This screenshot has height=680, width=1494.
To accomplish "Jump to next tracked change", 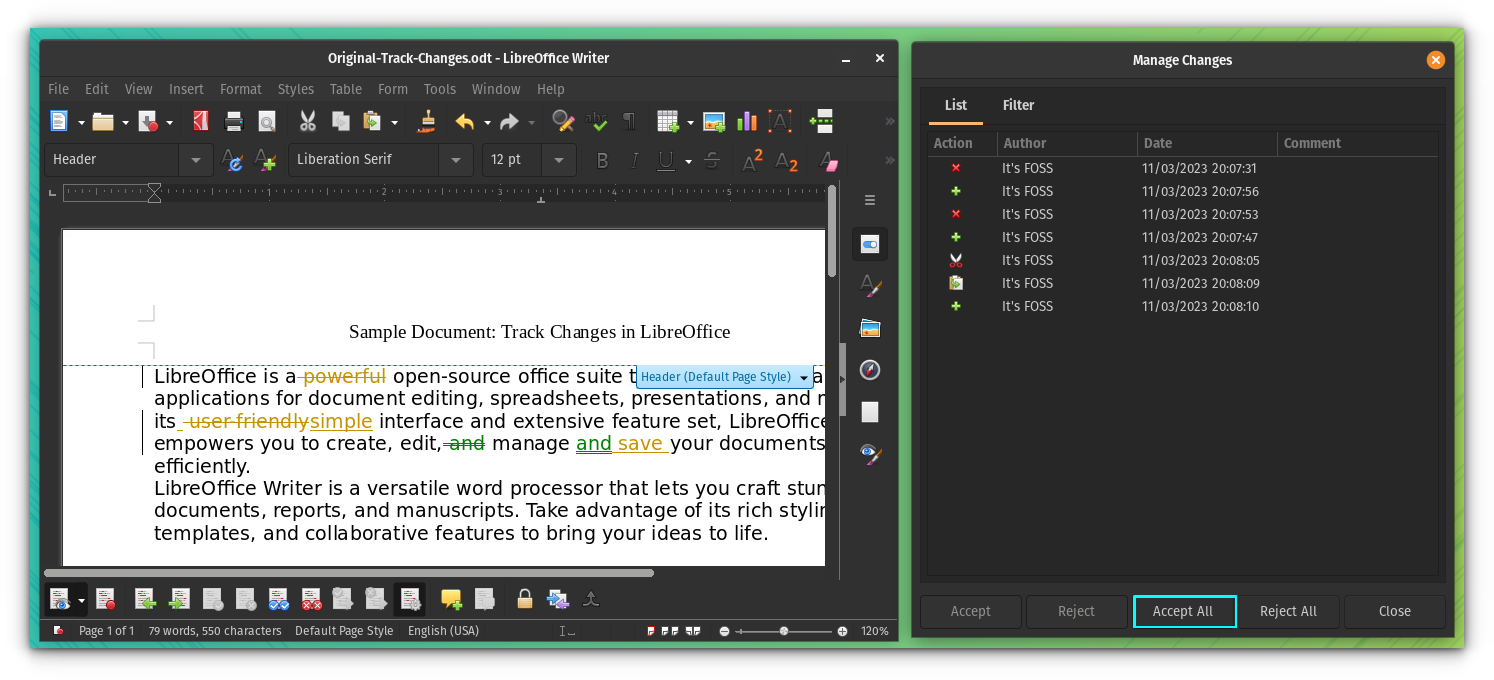I will 179,598.
